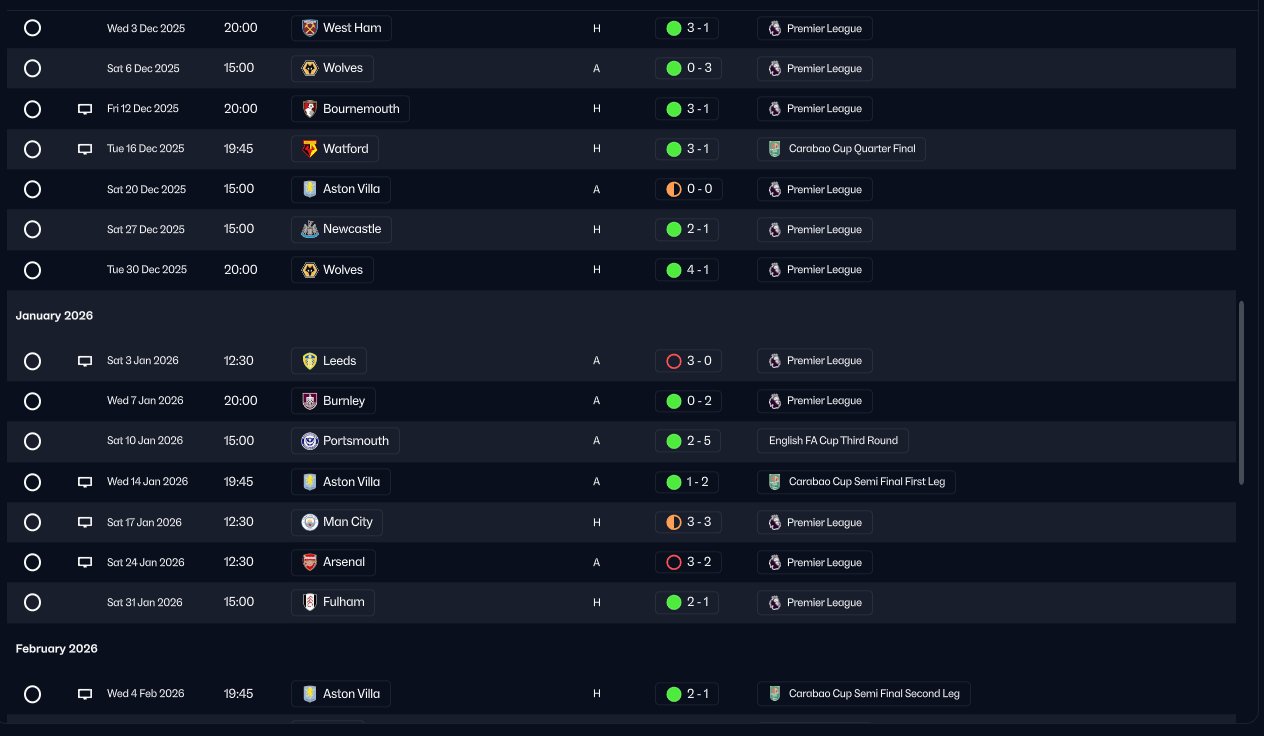Click the TV broadcast icon for Bournemouth match
Viewport: 1264px width, 736px height.
pyautogui.click(x=85, y=109)
